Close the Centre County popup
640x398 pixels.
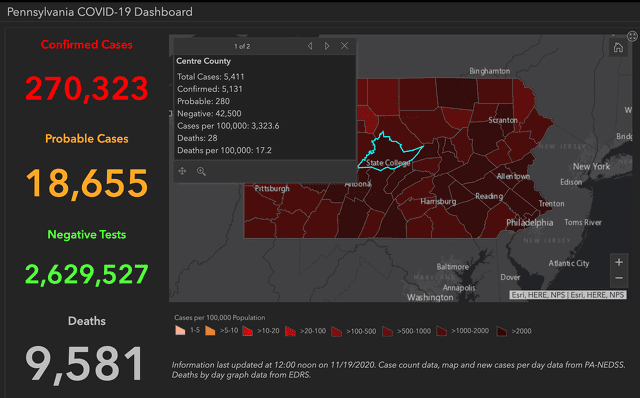click(x=344, y=46)
